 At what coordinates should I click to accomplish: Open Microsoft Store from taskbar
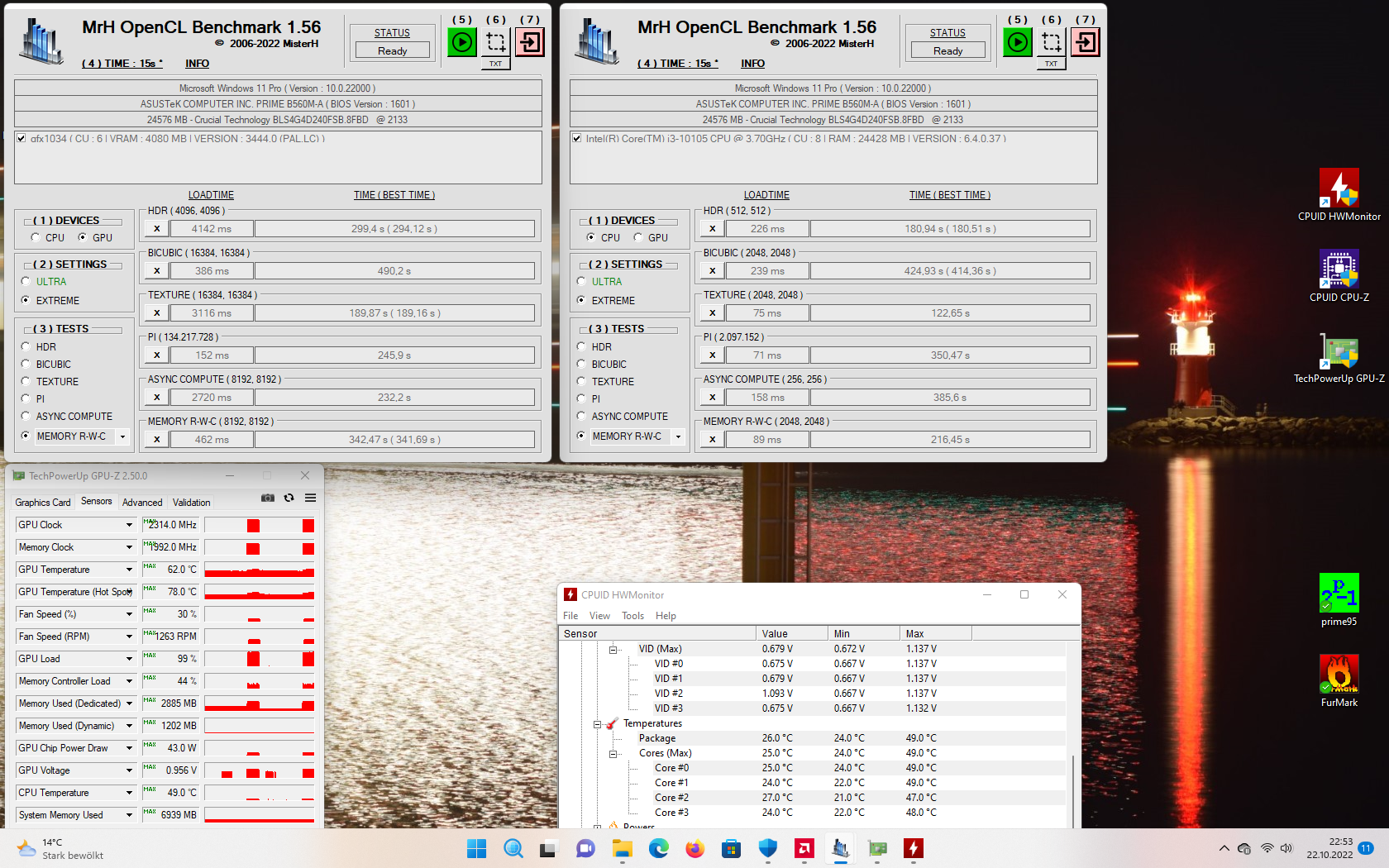(731, 848)
